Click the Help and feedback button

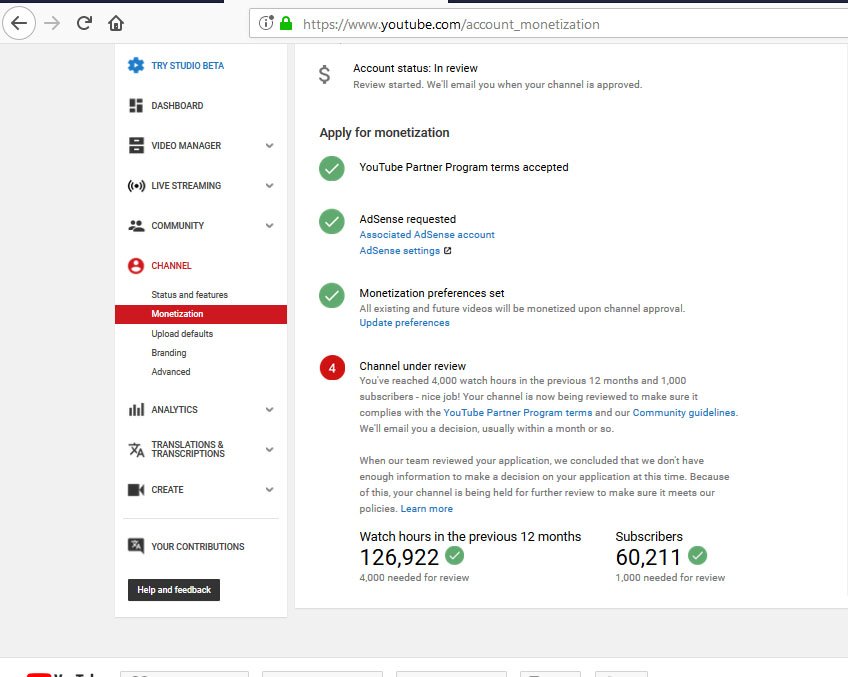tap(174, 590)
